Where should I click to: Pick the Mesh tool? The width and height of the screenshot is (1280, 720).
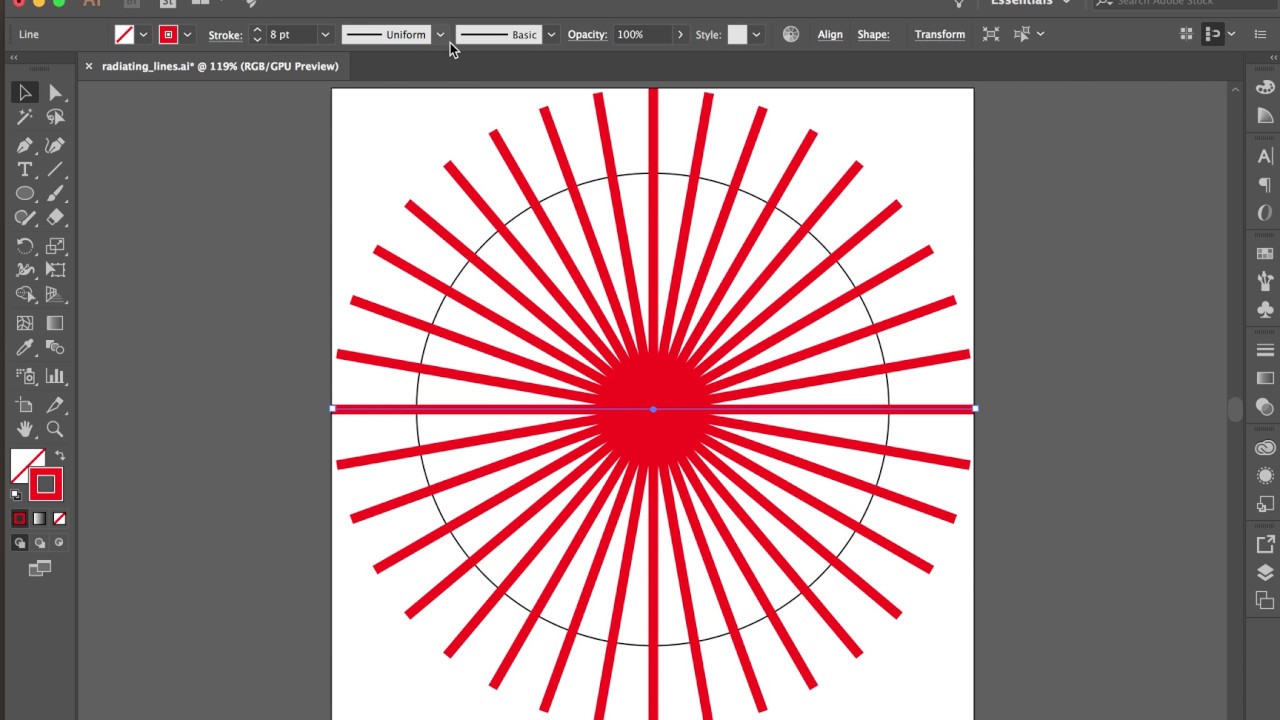tap(25, 323)
